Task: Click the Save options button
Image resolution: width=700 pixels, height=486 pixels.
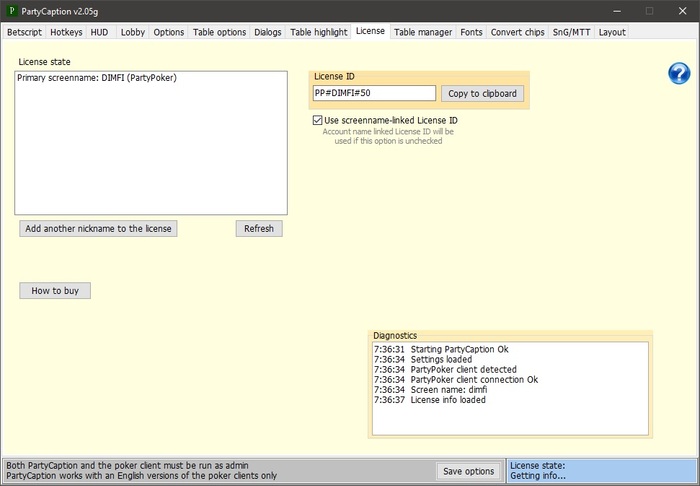Action: coord(468,471)
